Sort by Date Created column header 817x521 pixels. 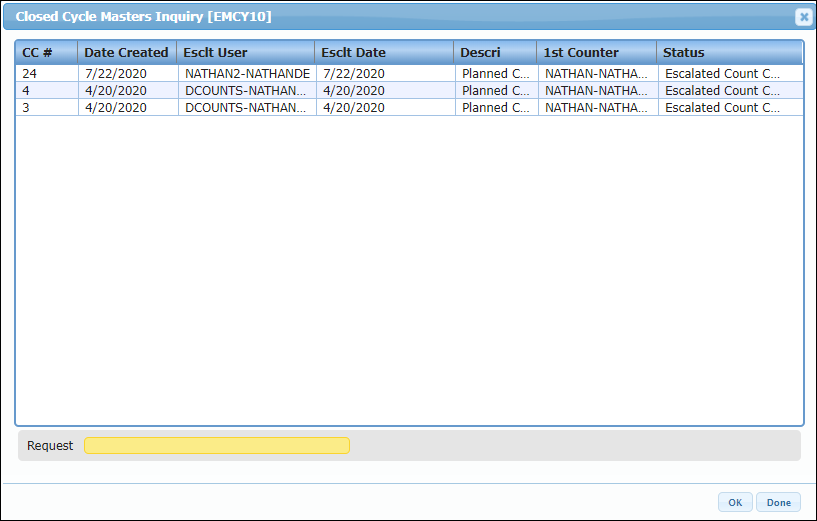[126, 52]
